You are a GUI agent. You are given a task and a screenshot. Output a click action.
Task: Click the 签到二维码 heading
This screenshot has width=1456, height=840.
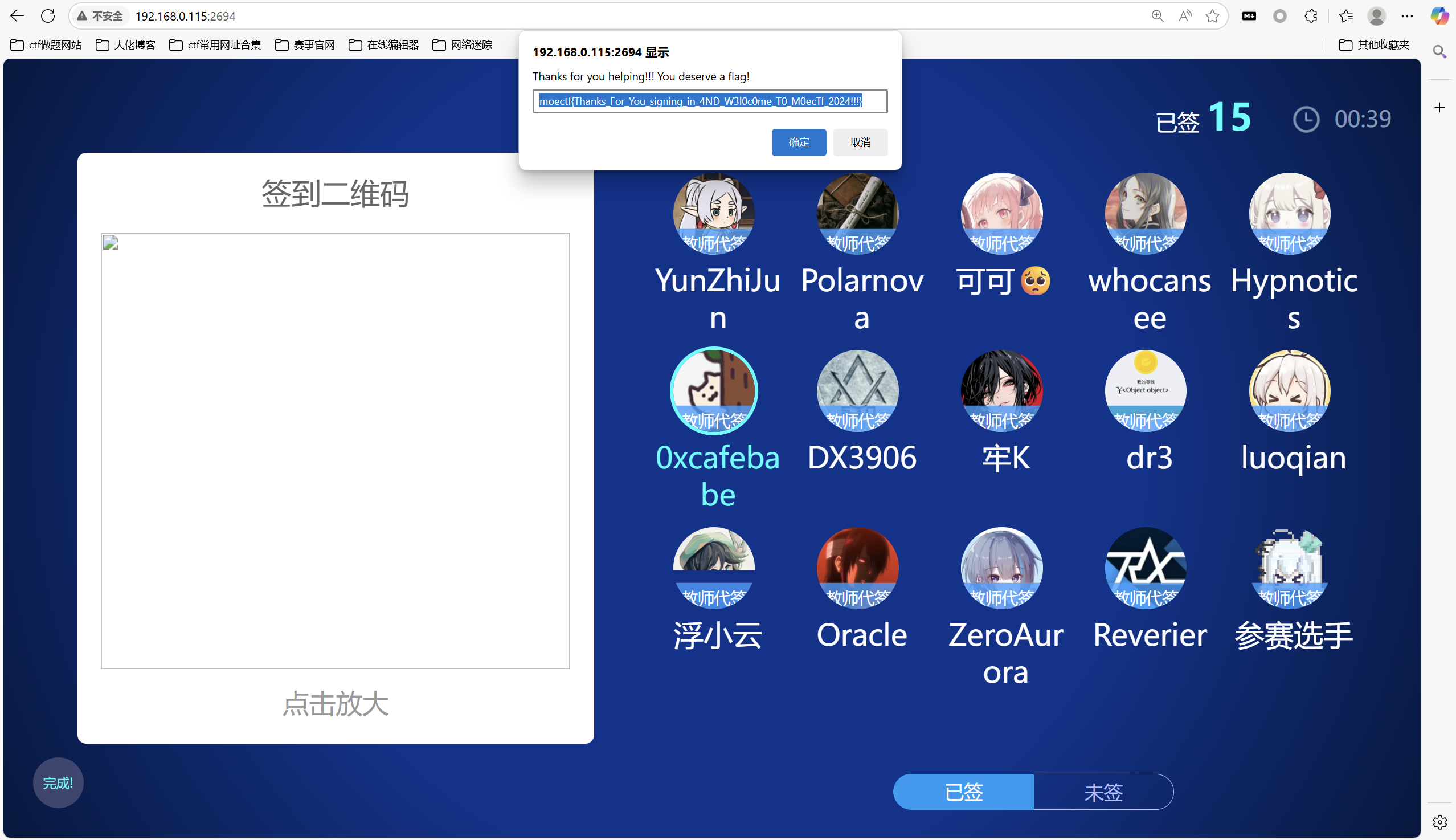point(336,193)
